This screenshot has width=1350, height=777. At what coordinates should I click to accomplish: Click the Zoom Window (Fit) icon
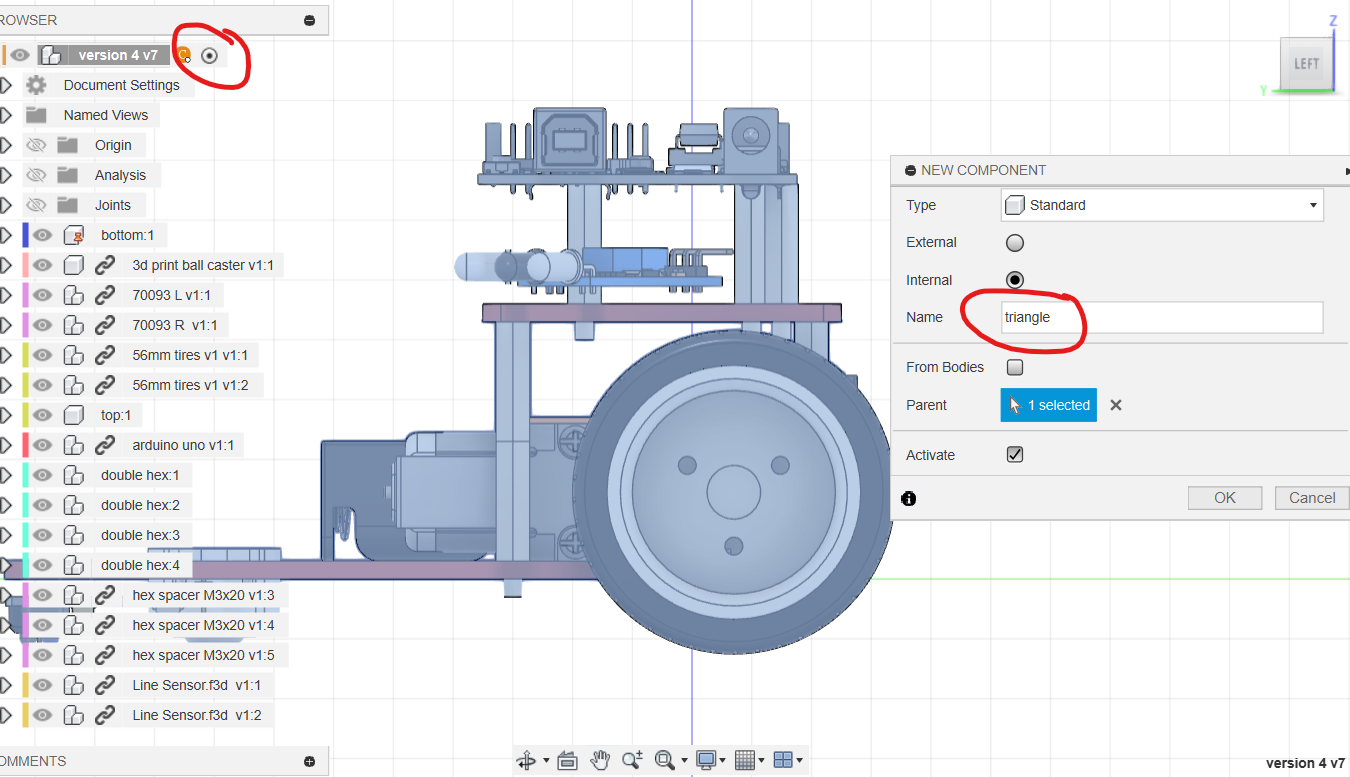[x=664, y=761]
